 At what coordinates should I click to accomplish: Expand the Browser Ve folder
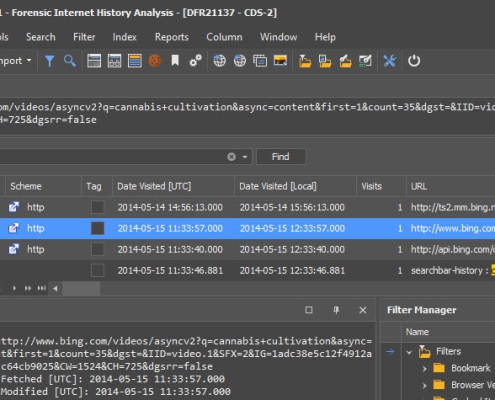coord(424,385)
